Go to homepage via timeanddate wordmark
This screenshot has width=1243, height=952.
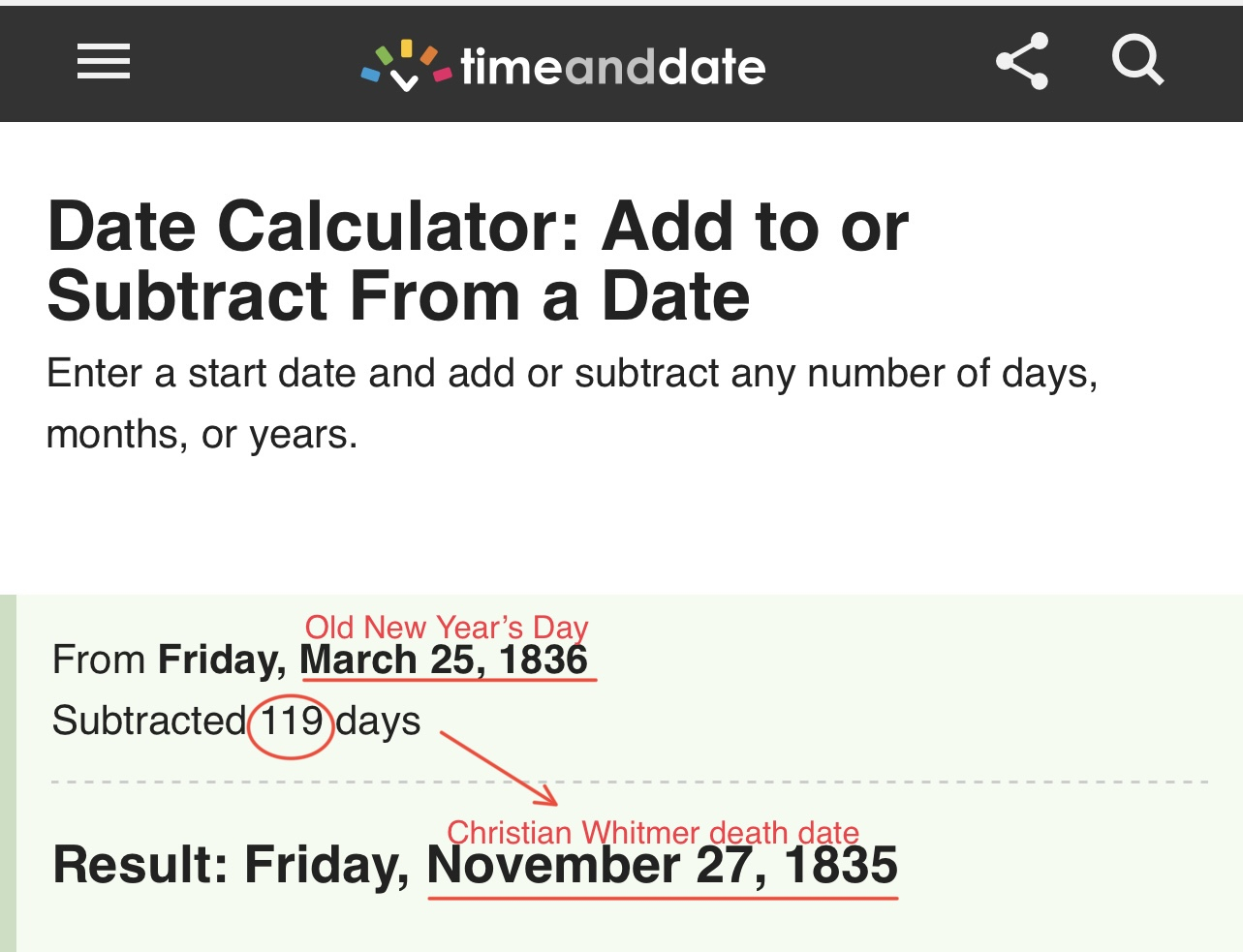tap(613, 67)
